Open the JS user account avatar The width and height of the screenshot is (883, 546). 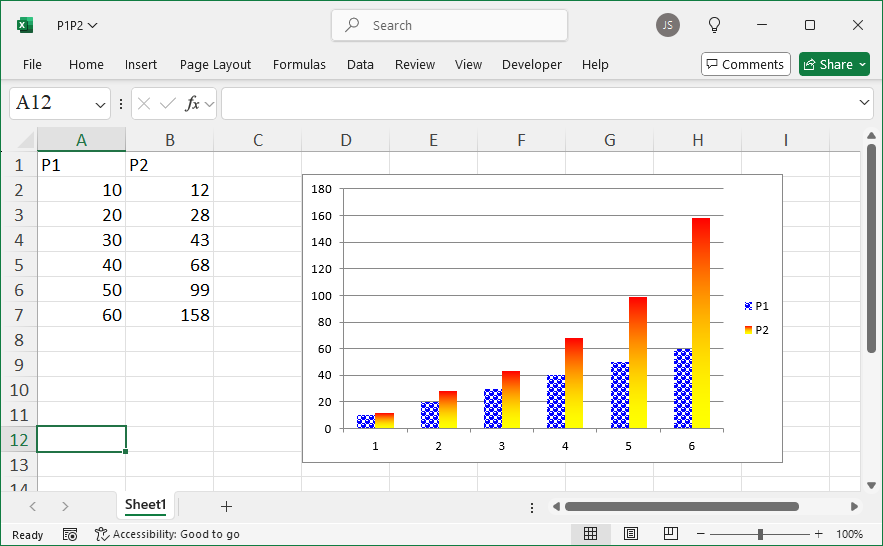[x=668, y=25]
